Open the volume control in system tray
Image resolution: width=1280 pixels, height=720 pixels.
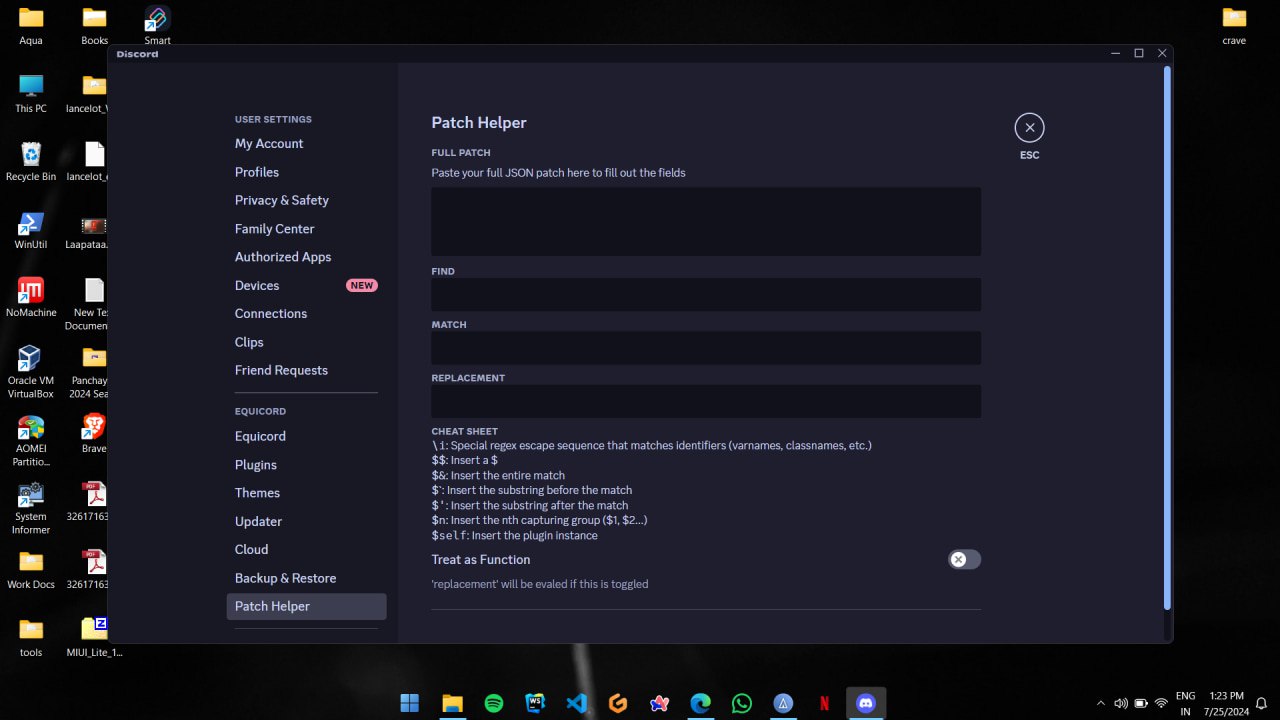click(1121, 703)
